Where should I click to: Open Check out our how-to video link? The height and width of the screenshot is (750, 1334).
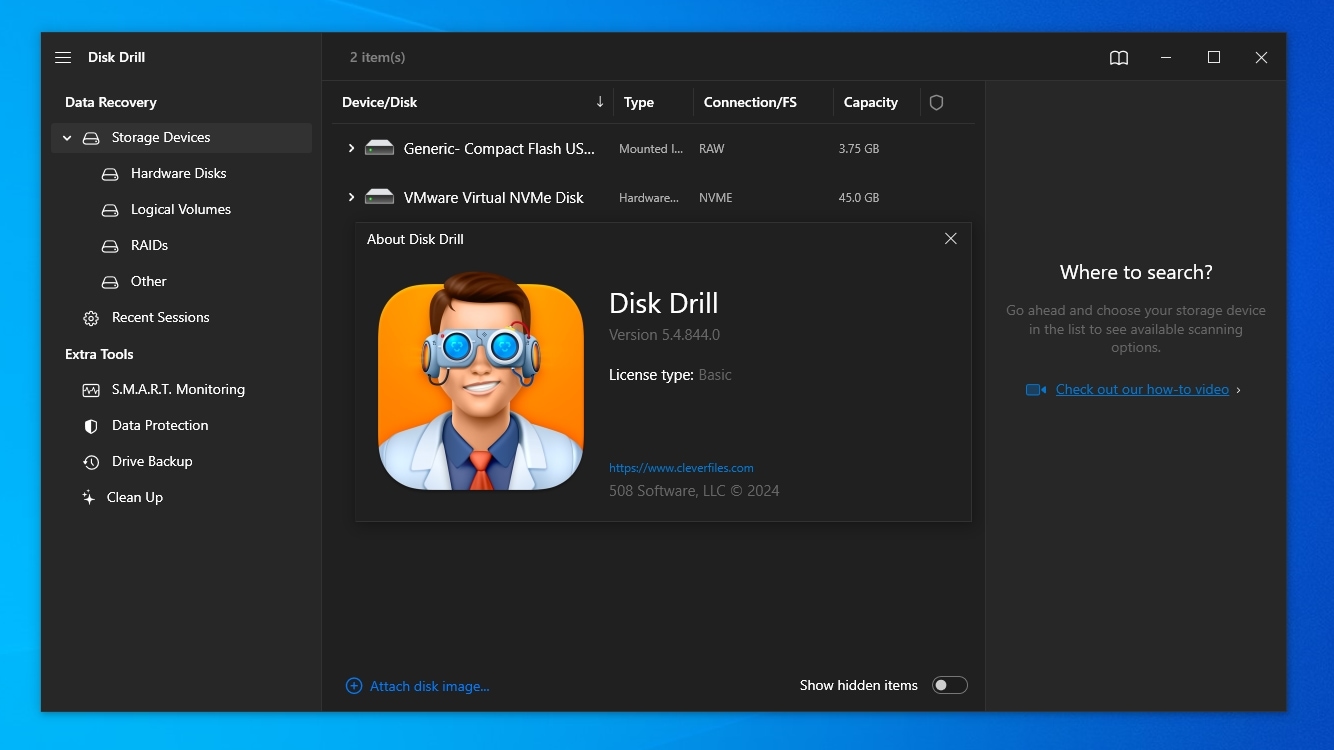(1142, 390)
